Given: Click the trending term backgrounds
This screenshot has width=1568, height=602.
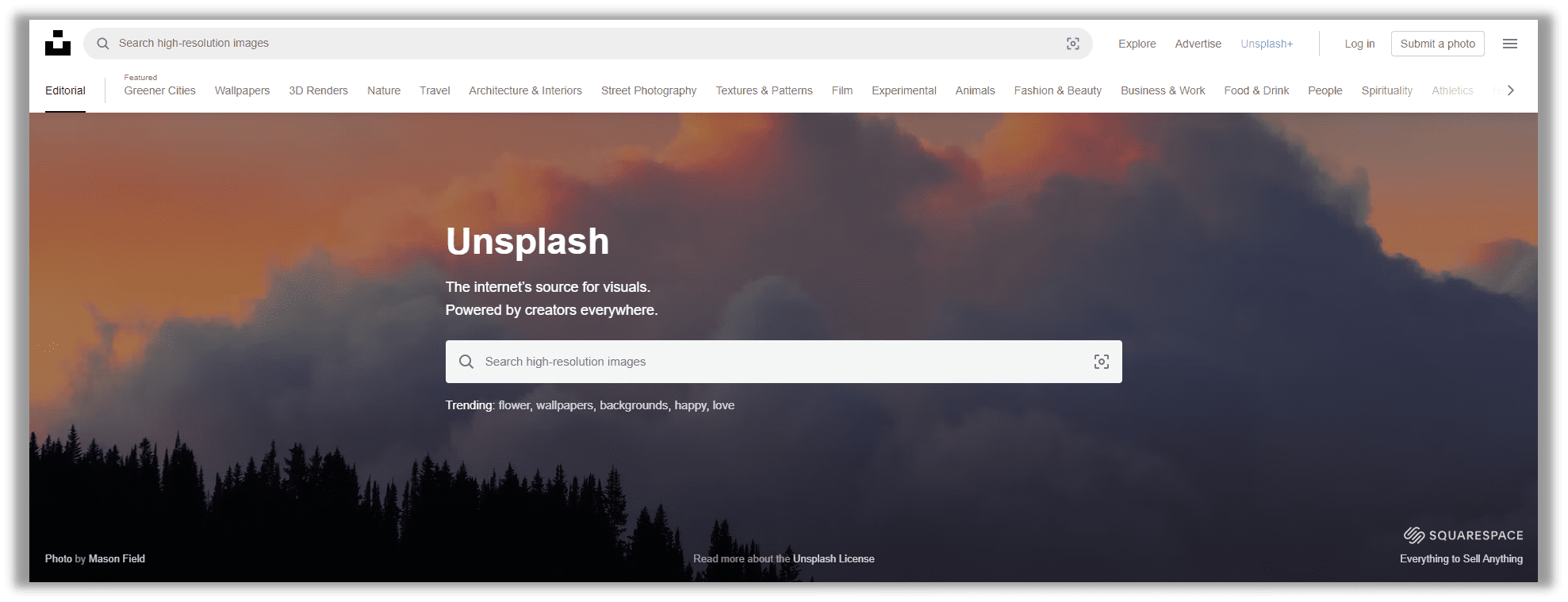Looking at the screenshot, I should [x=634, y=405].
